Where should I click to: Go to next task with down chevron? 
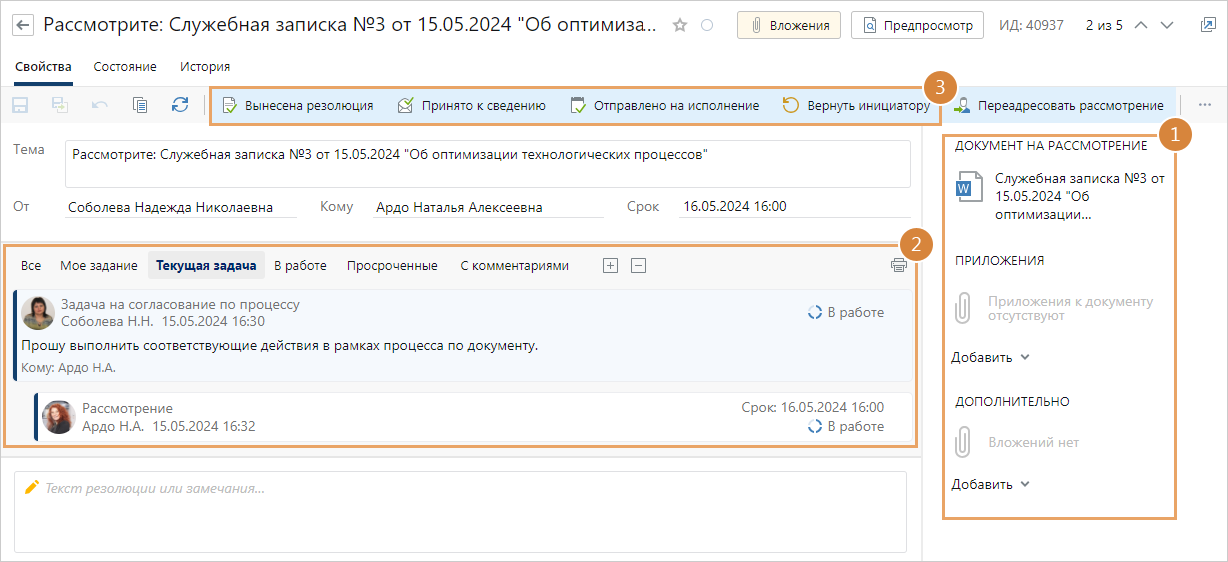(x=1166, y=25)
